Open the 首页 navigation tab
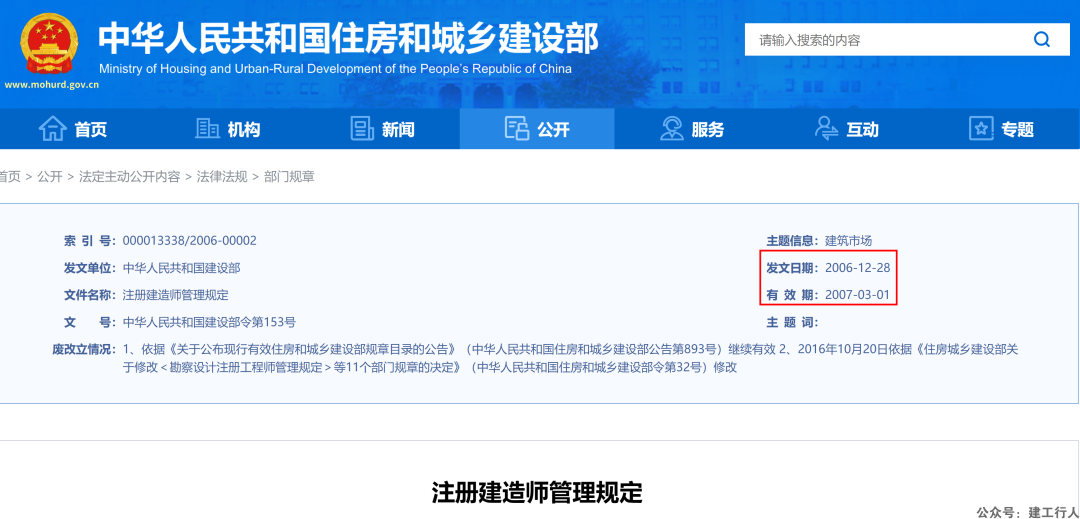The height and width of the screenshot is (519, 1080). coord(74,129)
